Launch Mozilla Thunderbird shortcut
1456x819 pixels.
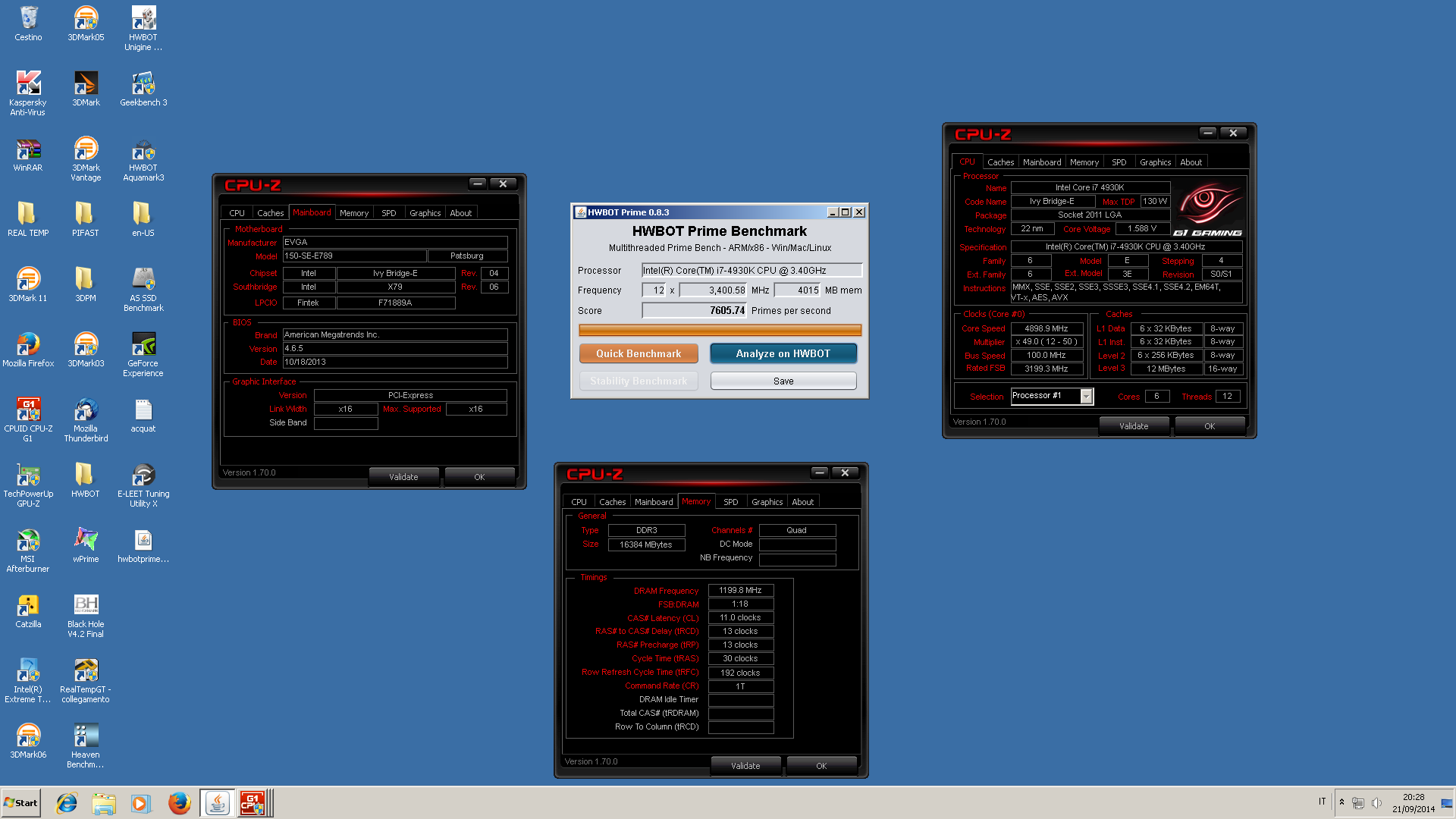(86, 419)
